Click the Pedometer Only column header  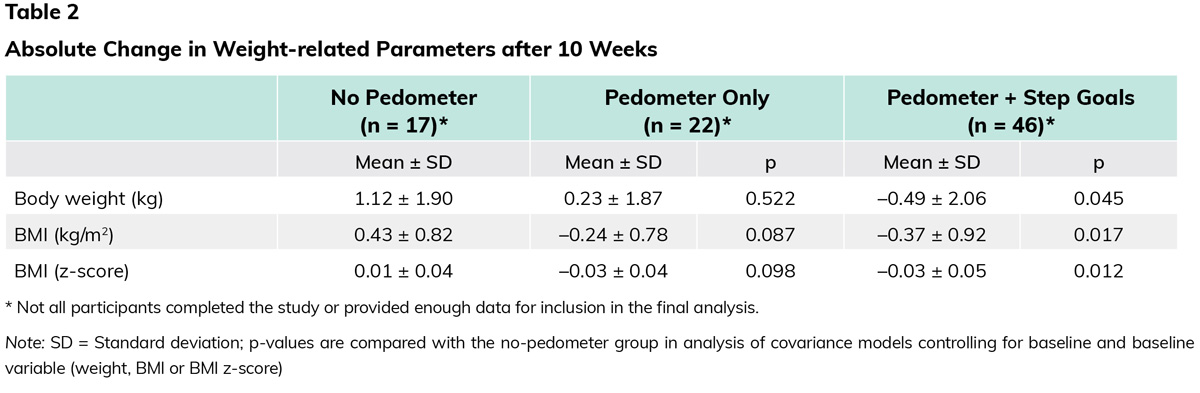tap(686, 111)
